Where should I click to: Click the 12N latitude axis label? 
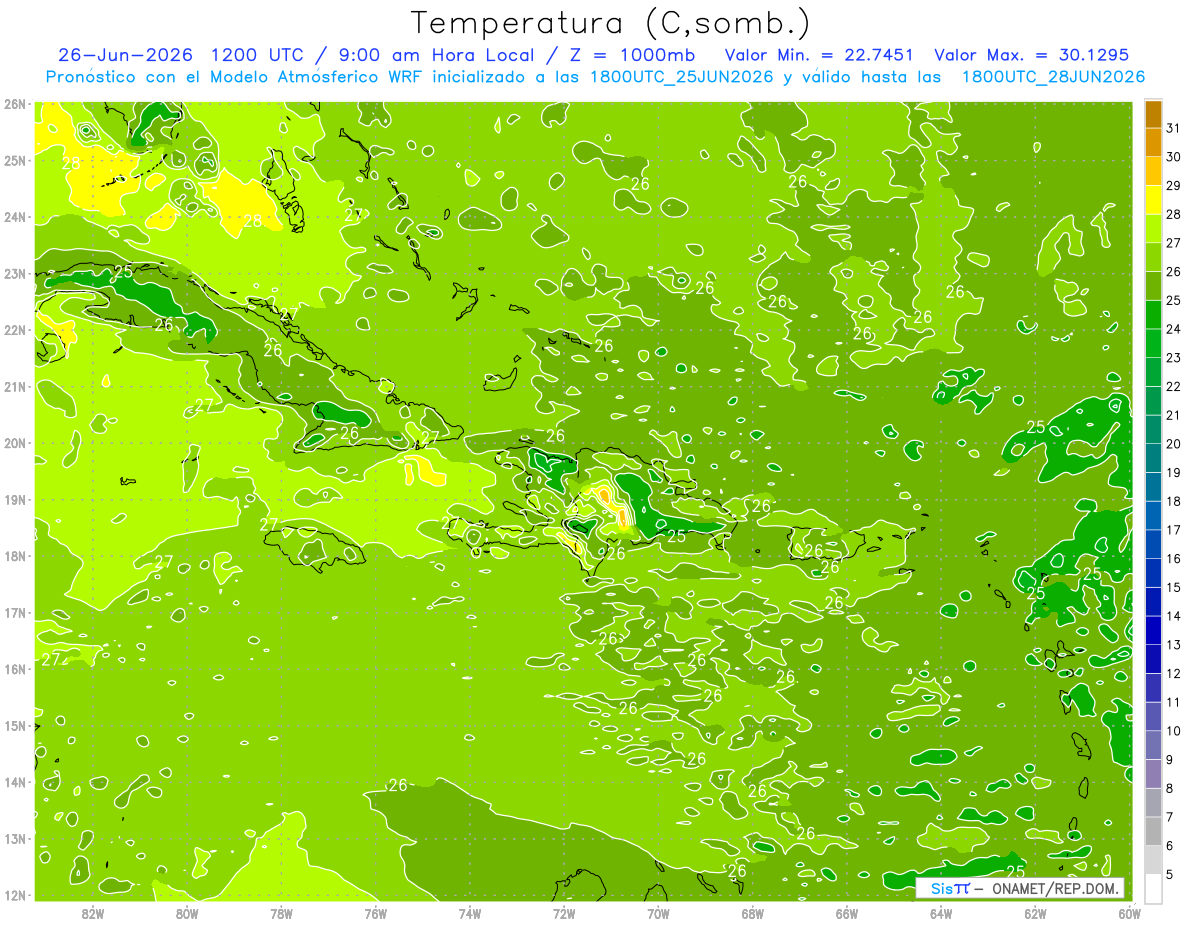15,895
